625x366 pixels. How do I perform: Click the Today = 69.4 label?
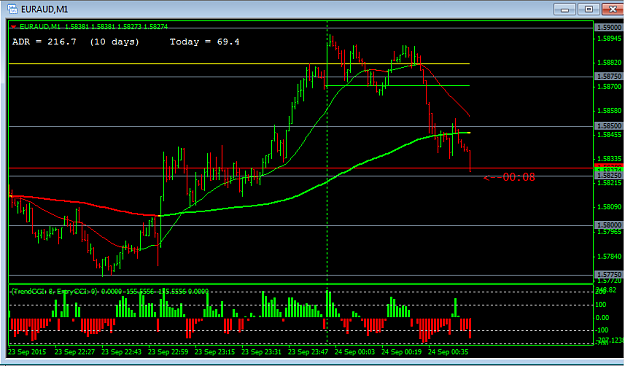[x=204, y=42]
